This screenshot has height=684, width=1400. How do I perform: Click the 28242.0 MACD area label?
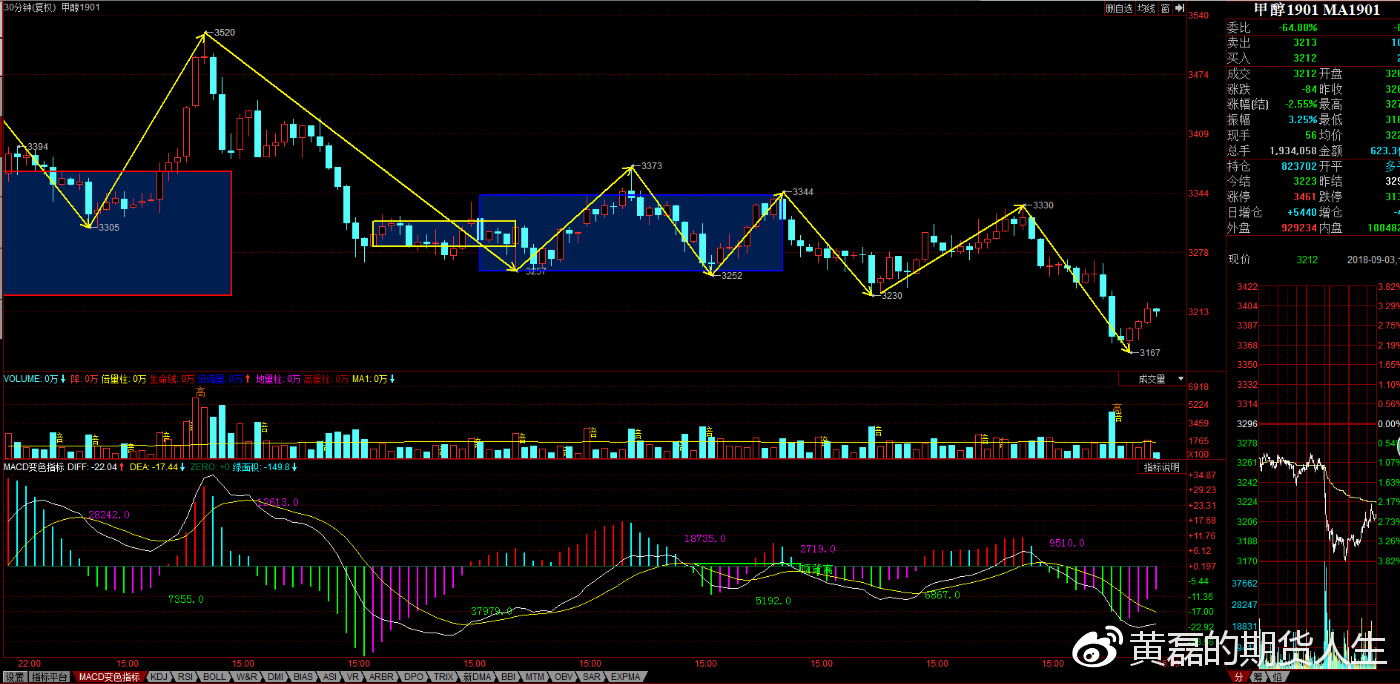click(x=109, y=514)
